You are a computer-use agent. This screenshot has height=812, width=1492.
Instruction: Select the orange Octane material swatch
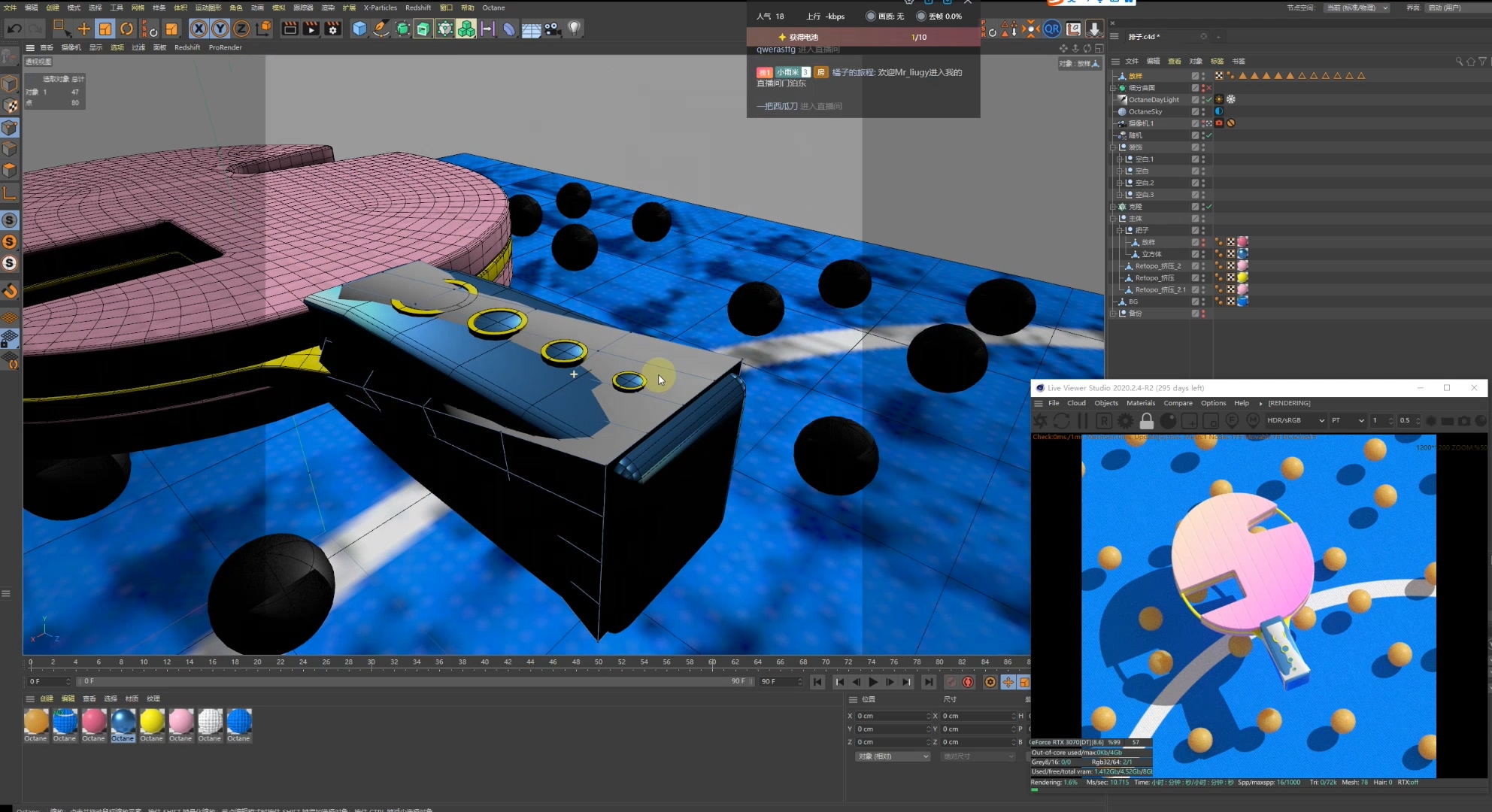click(35, 721)
